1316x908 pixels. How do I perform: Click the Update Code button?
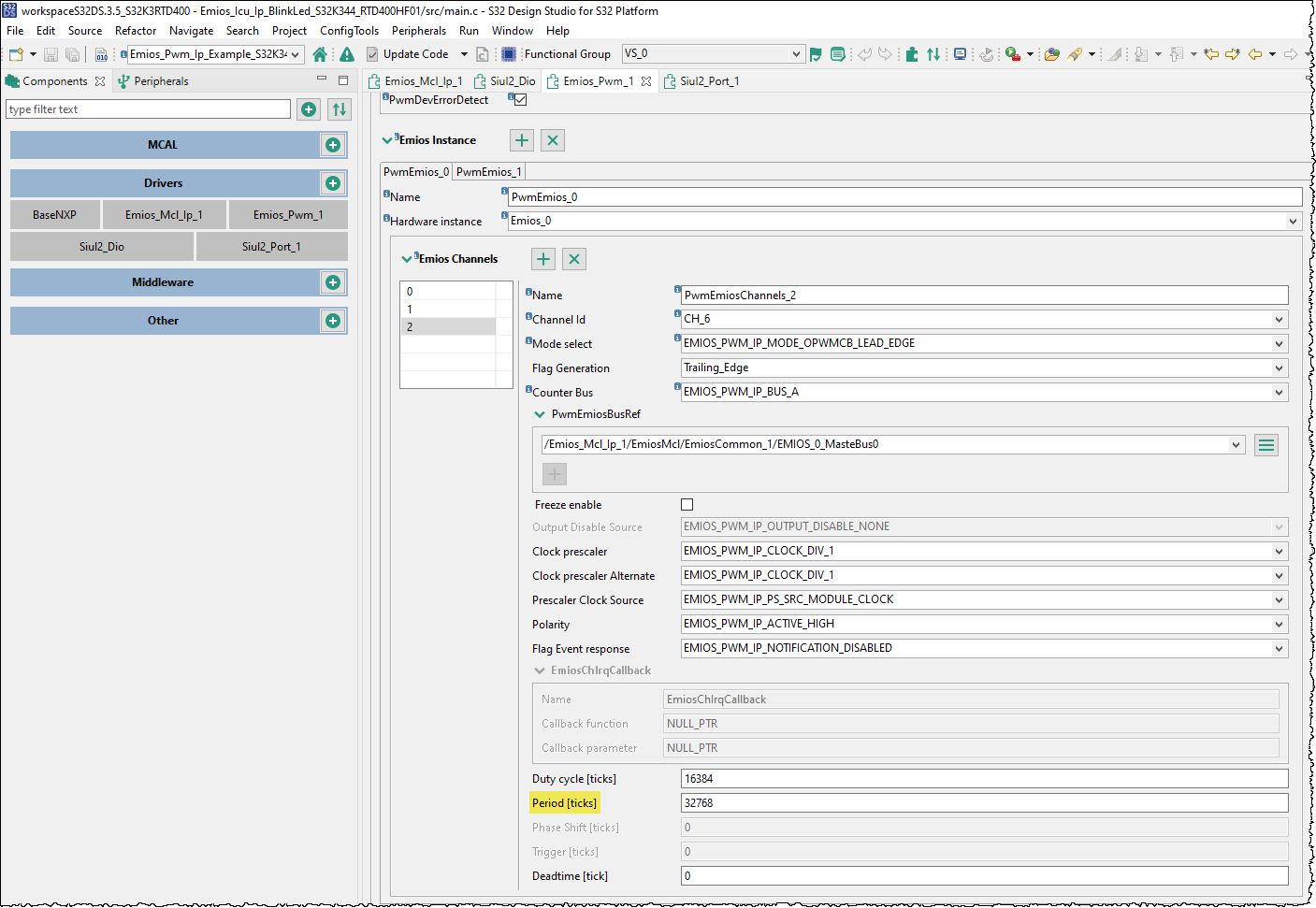pyautogui.click(x=407, y=54)
